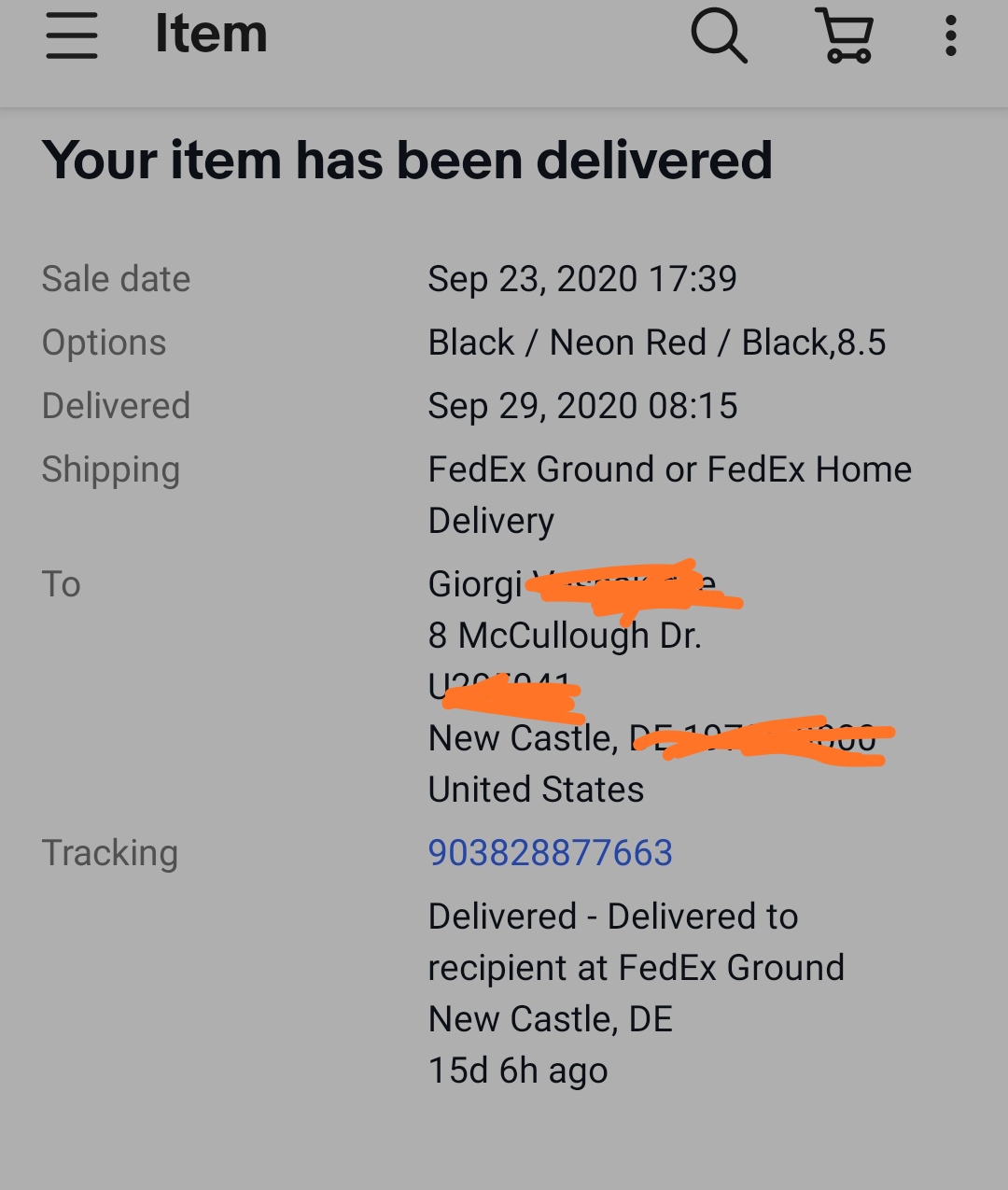1008x1190 pixels.
Task: Tap the 8 McCullough Dr. address line
Action: (x=564, y=636)
